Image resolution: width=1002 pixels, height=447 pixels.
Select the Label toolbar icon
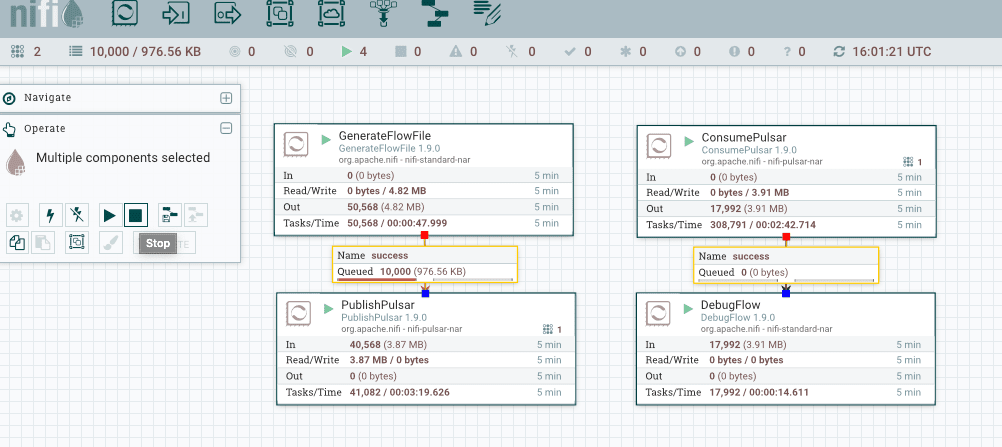click(487, 13)
